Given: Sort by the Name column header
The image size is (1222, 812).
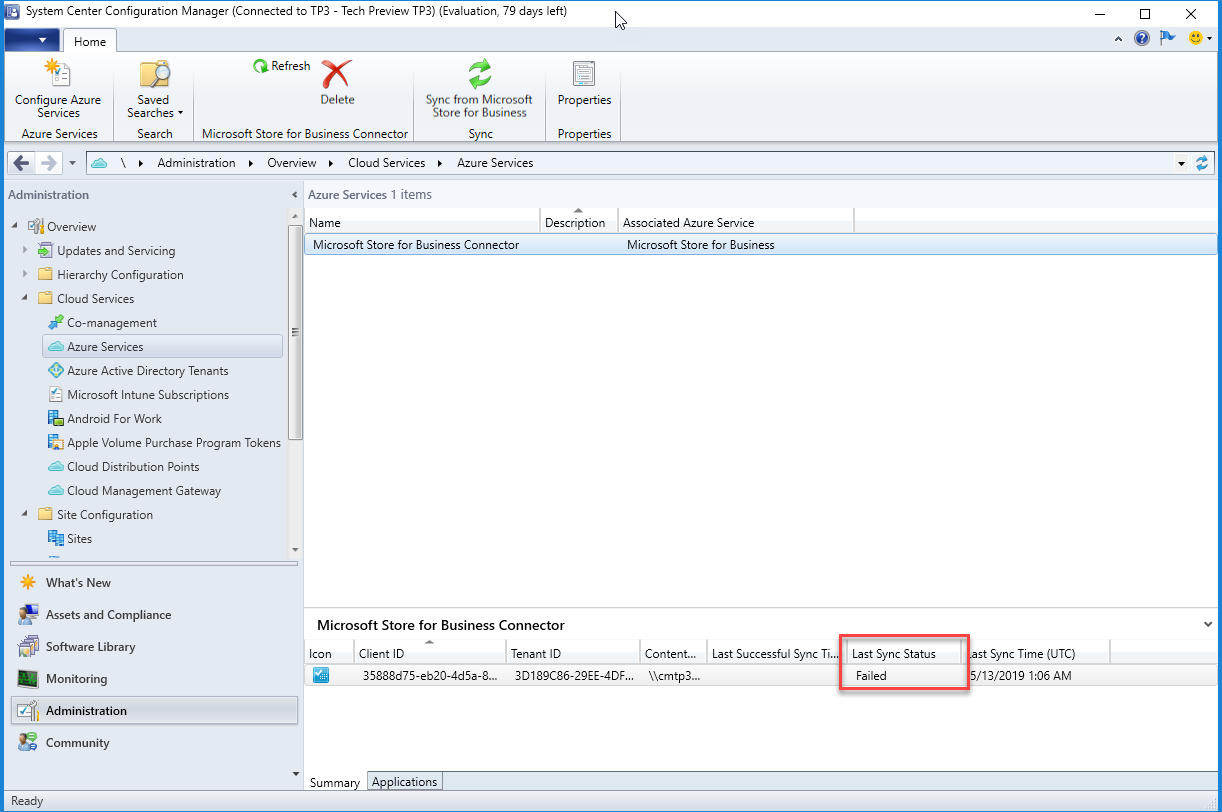Looking at the screenshot, I should point(422,222).
